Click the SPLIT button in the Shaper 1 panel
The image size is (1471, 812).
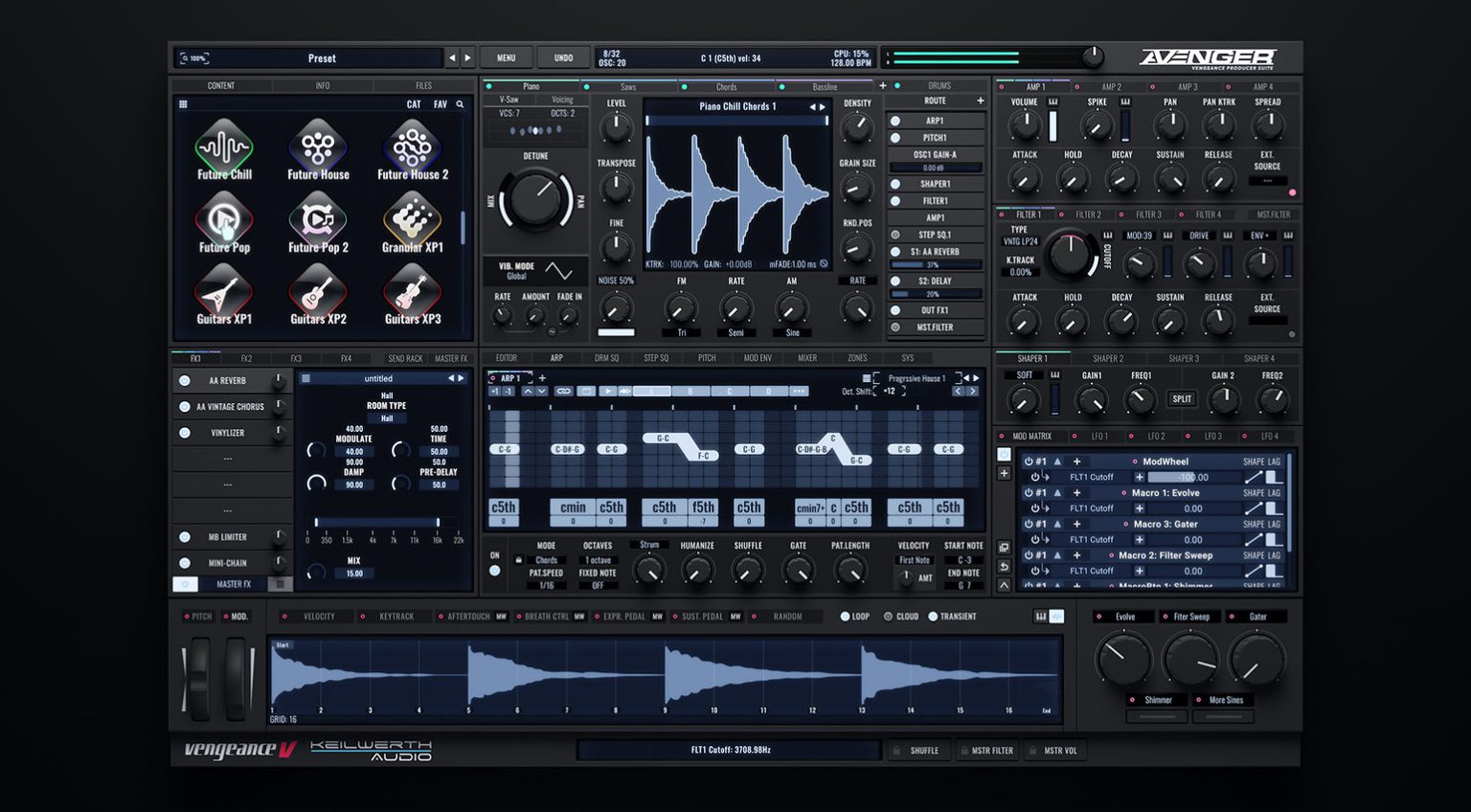click(x=1181, y=398)
